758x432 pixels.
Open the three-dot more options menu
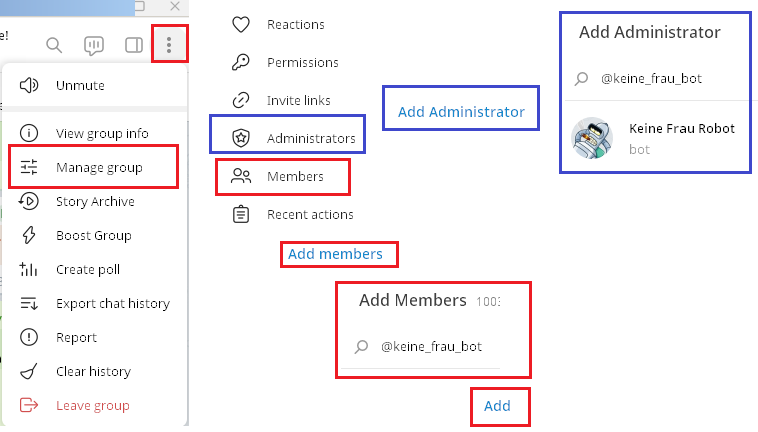click(170, 44)
